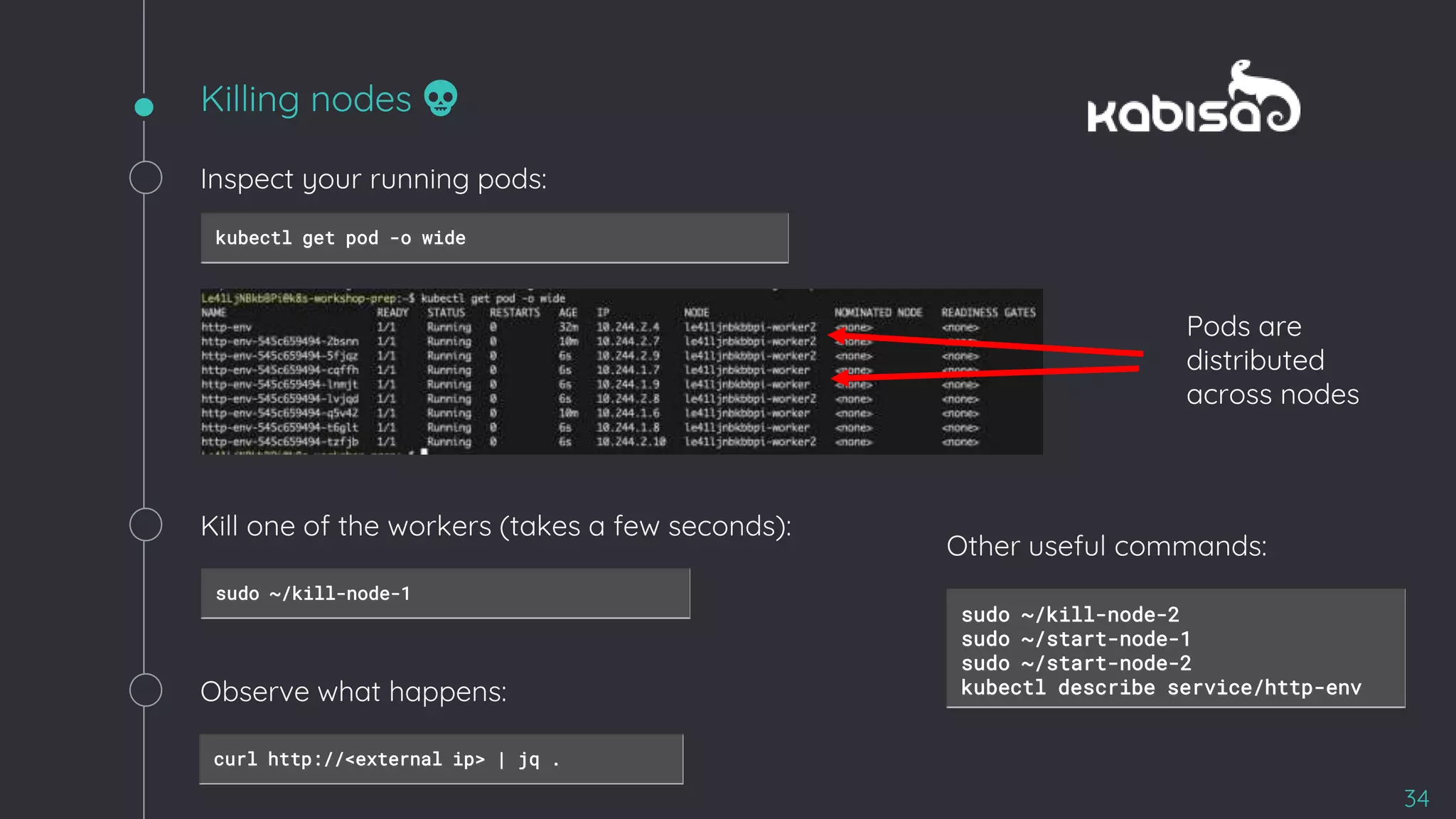Screen dimensions: 1456x819
Task: Click the 'Observe what happens:' heading
Action: coord(353,692)
